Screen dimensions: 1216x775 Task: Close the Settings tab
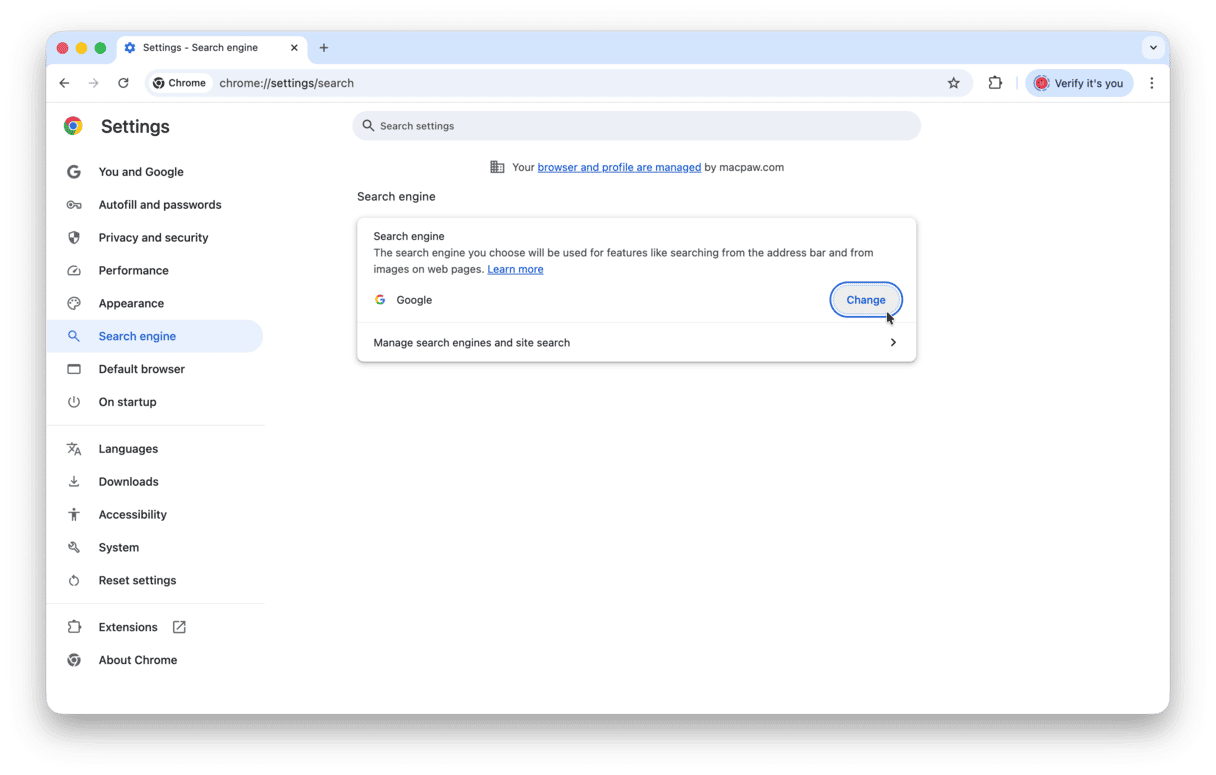click(x=294, y=48)
